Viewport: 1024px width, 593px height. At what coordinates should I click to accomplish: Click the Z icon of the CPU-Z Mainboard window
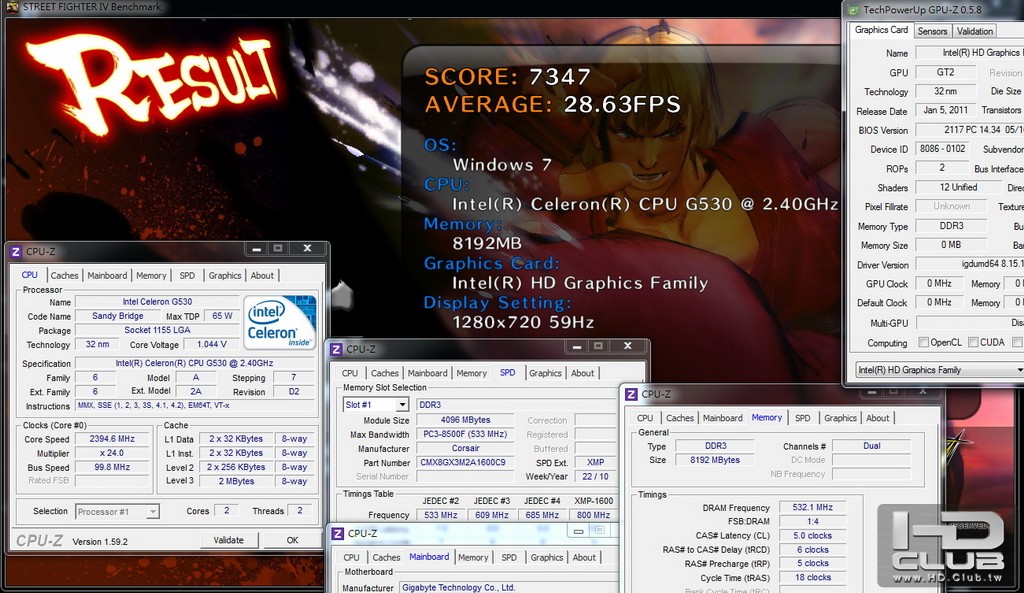338,534
